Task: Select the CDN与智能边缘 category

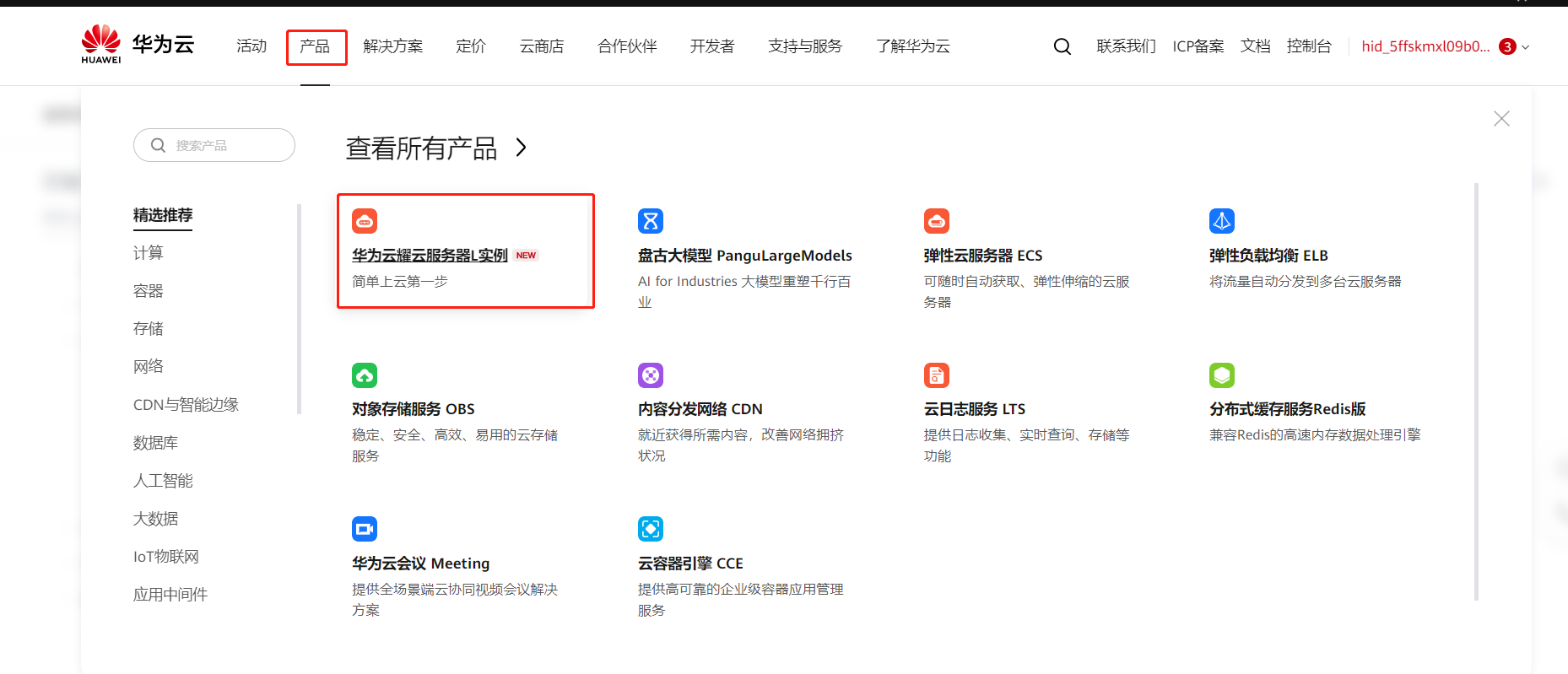Action: click(x=186, y=405)
